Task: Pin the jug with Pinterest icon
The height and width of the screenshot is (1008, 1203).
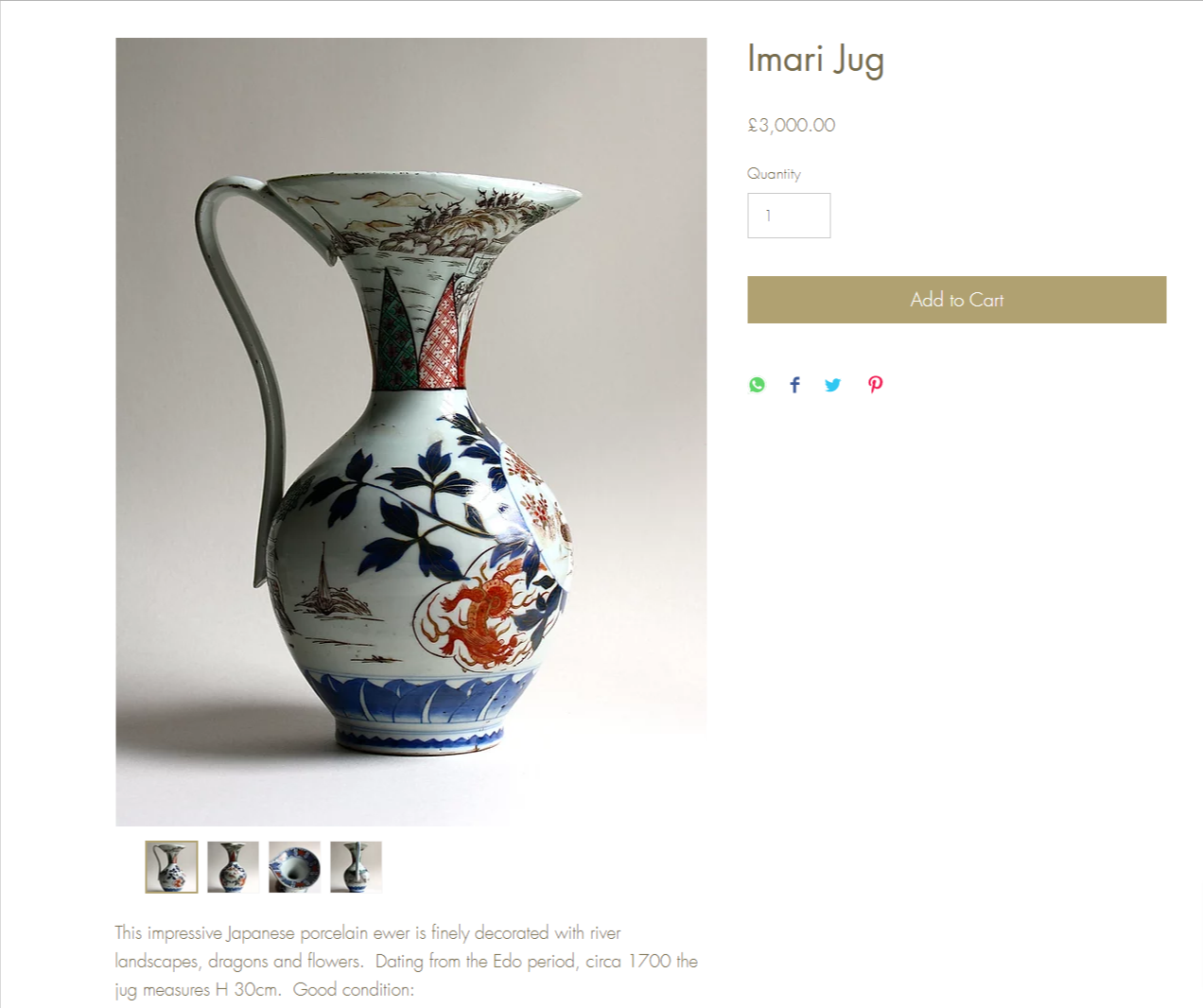Action: (876, 385)
